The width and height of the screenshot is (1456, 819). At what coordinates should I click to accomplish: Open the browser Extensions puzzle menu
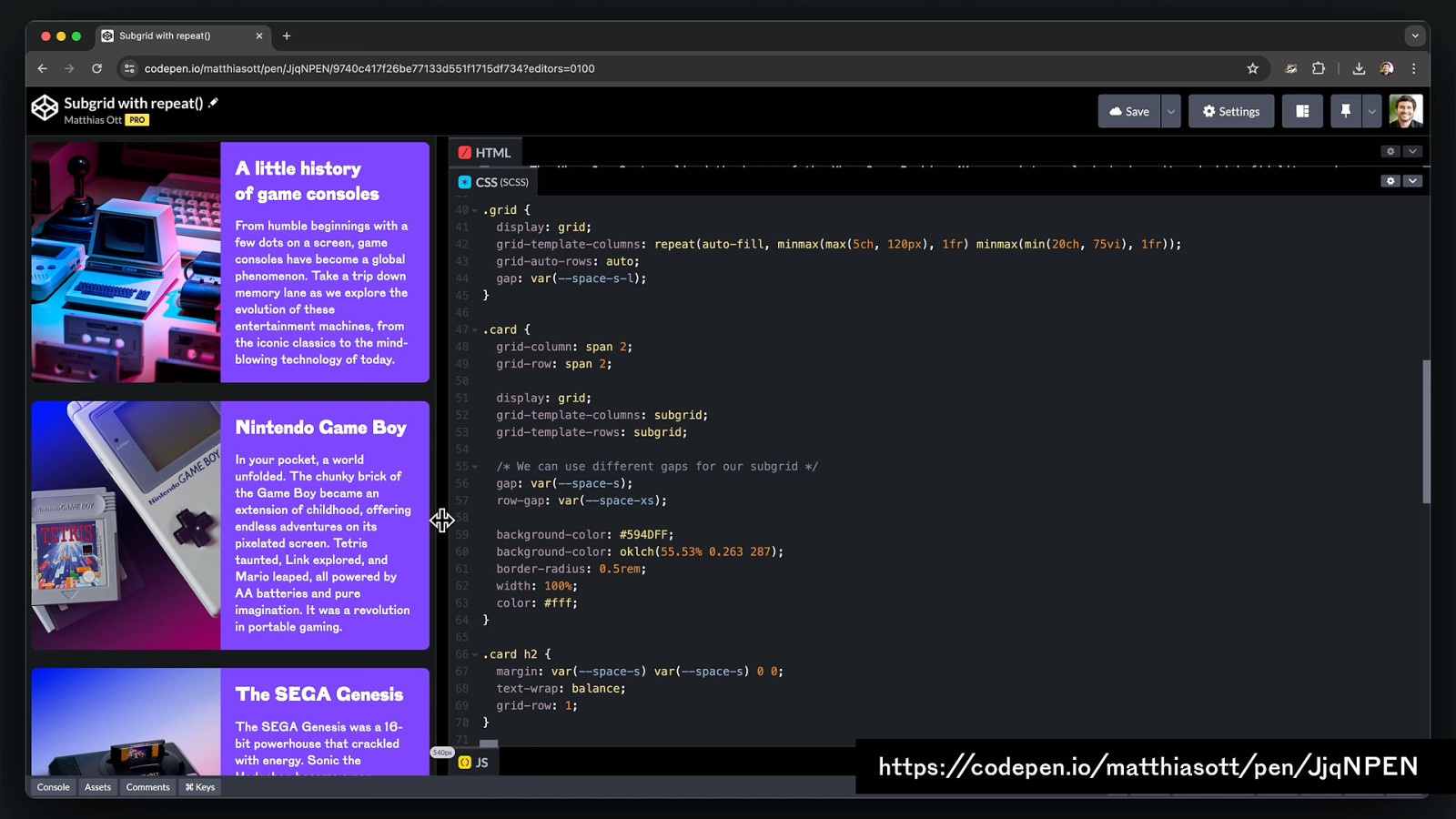pyautogui.click(x=1318, y=68)
